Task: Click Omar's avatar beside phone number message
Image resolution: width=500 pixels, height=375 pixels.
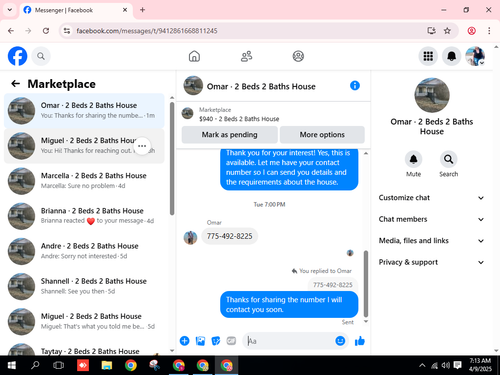Action: pos(190,238)
